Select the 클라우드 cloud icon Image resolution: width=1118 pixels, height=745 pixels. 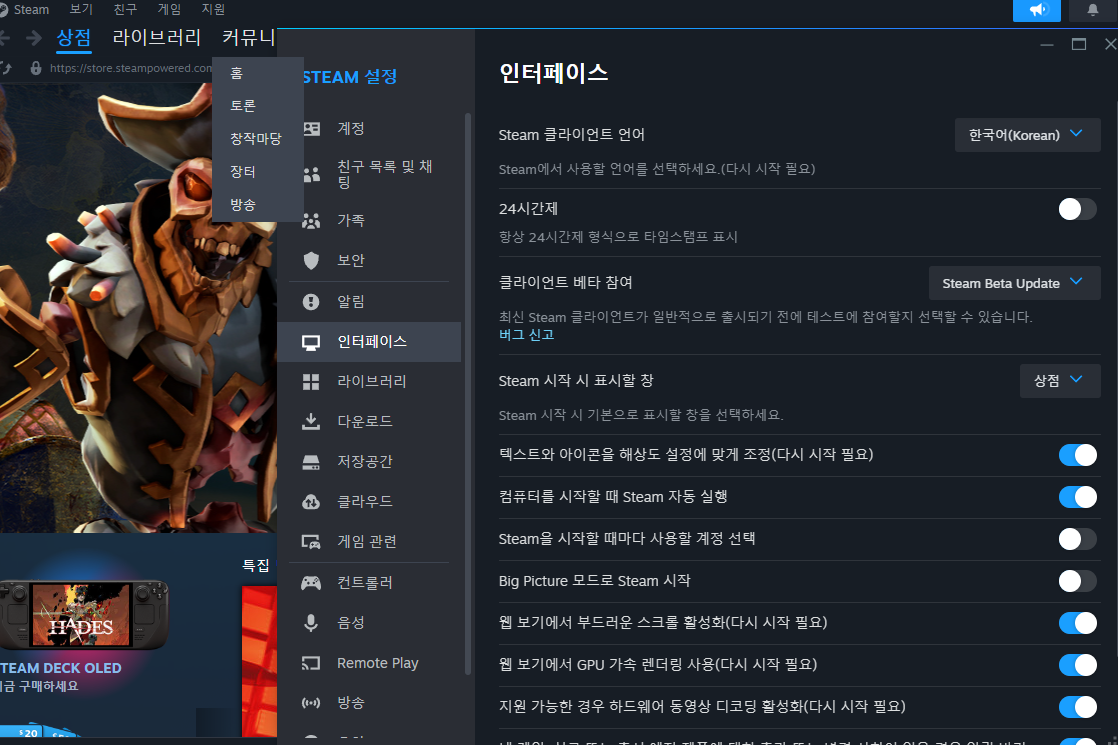pos(312,502)
